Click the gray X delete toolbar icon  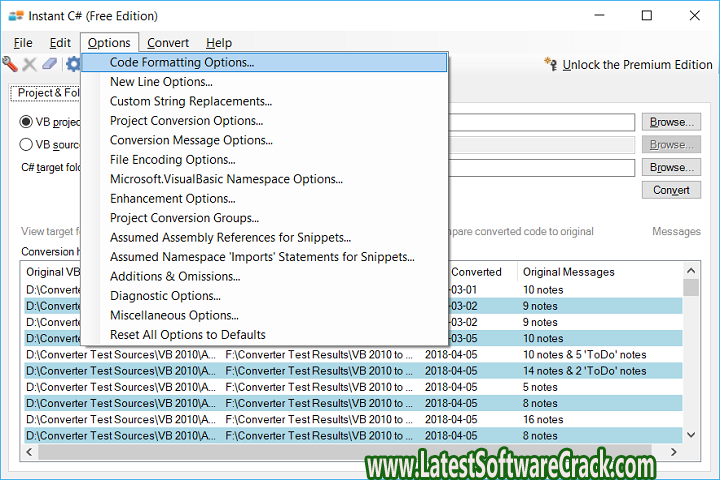(x=29, y=64)
